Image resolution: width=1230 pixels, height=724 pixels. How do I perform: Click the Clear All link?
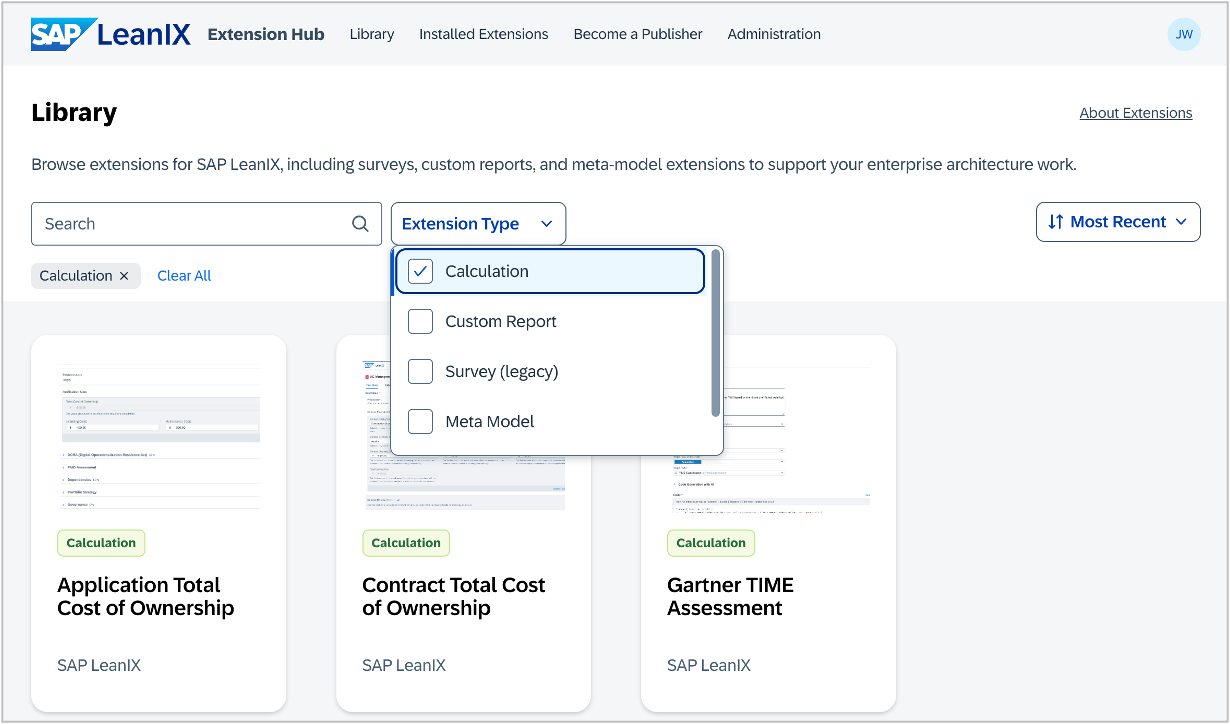184,276
